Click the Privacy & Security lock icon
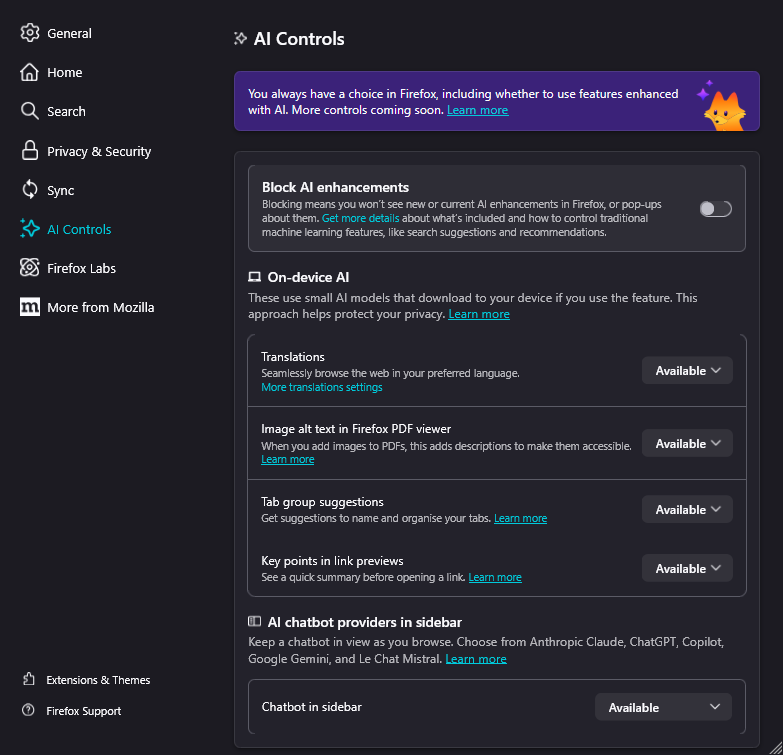The image size is (783, 755). 29,150
